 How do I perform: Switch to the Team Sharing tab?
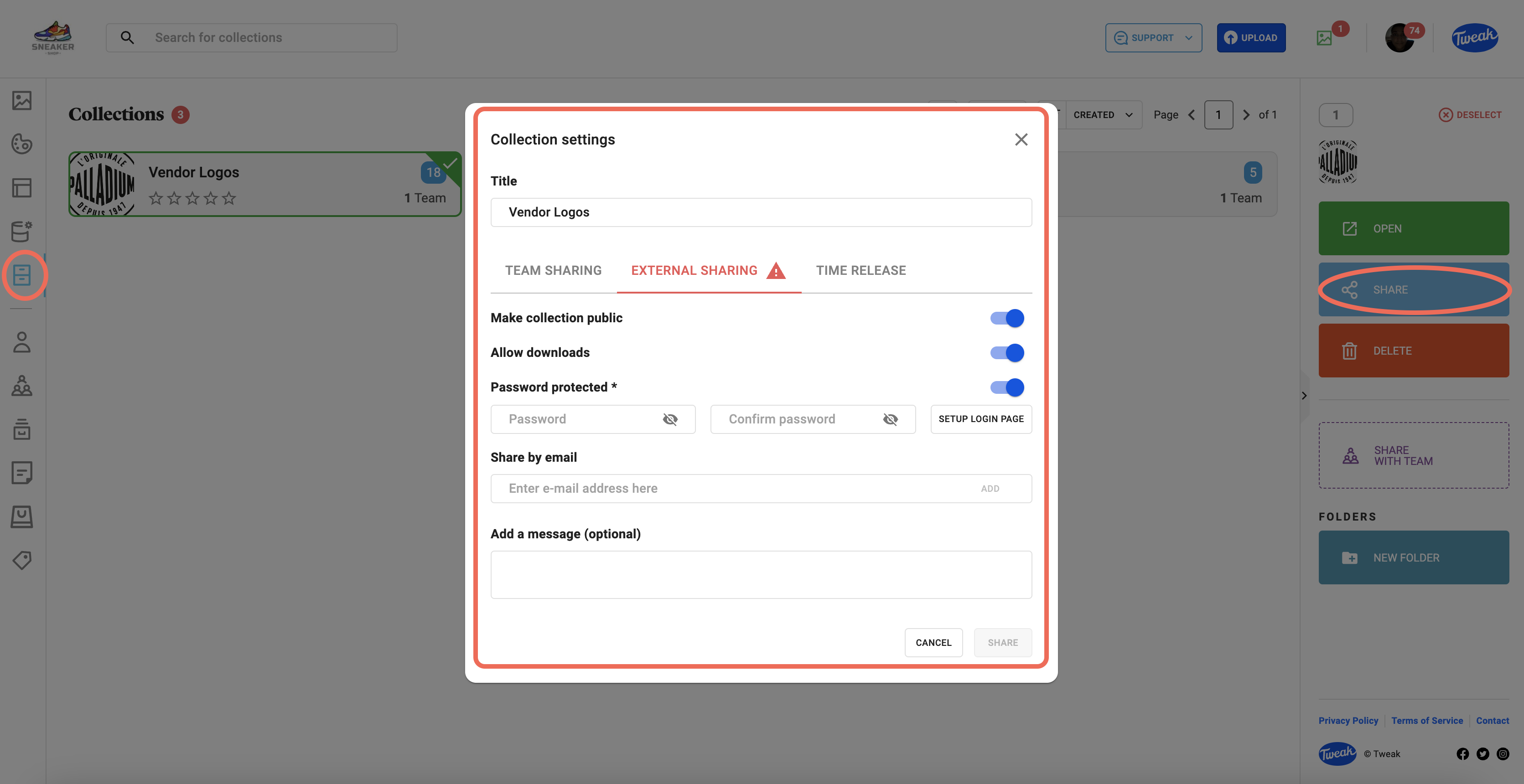(553, 270)
